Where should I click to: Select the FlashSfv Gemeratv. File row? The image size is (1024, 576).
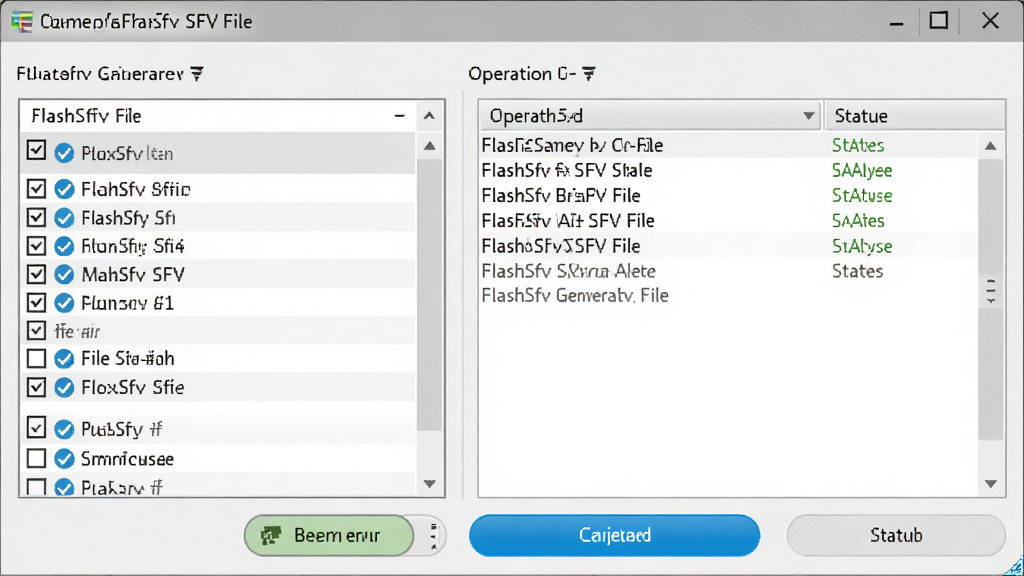click(x=728, y=296)
